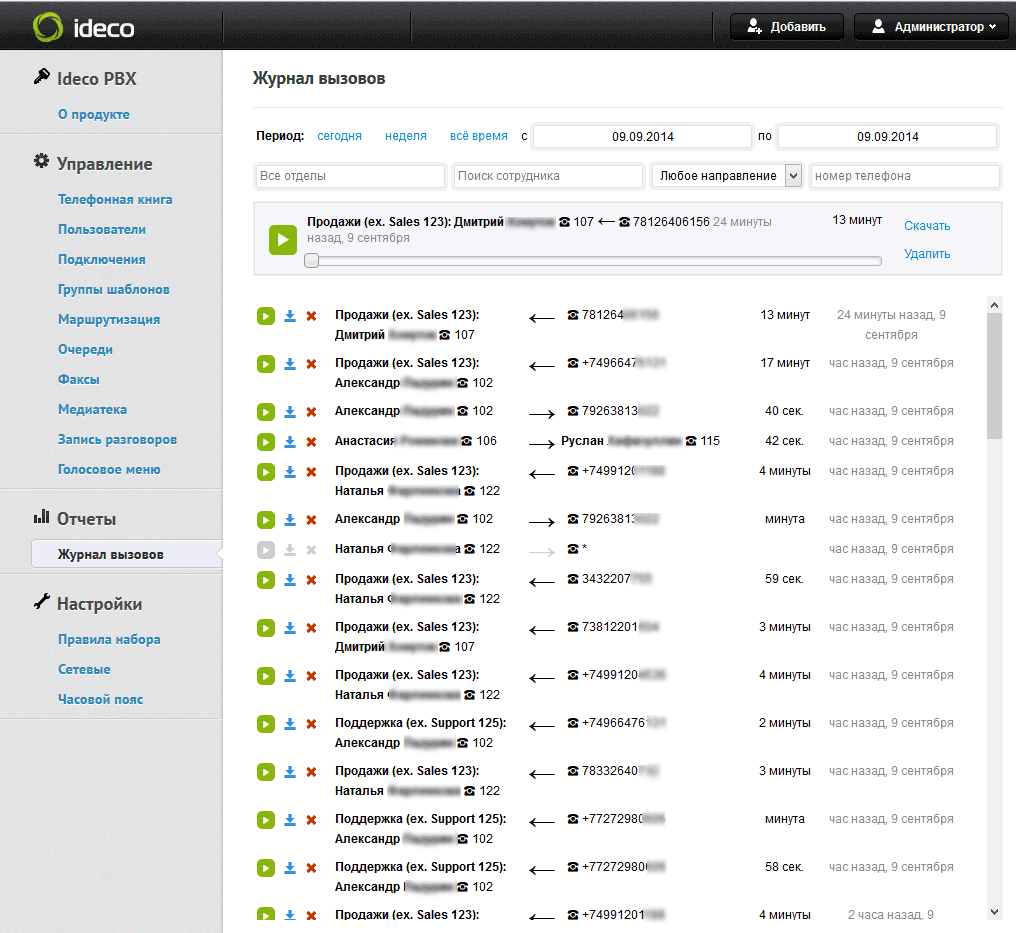Open Группы шаблонов
The width and height of the screenshot is (1016, 933).
click(114, 290)
